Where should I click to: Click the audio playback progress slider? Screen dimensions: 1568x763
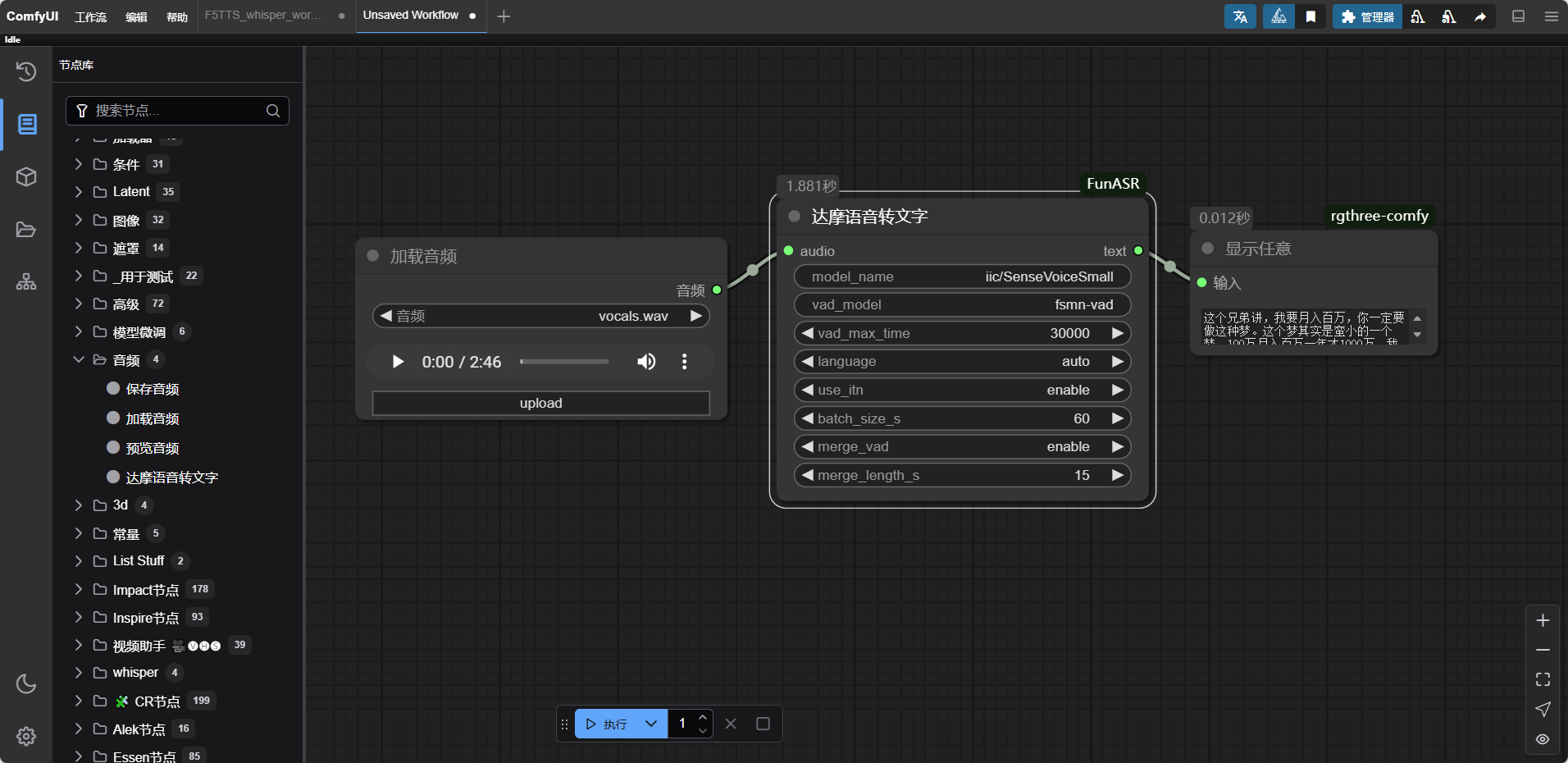pos(565,362)
